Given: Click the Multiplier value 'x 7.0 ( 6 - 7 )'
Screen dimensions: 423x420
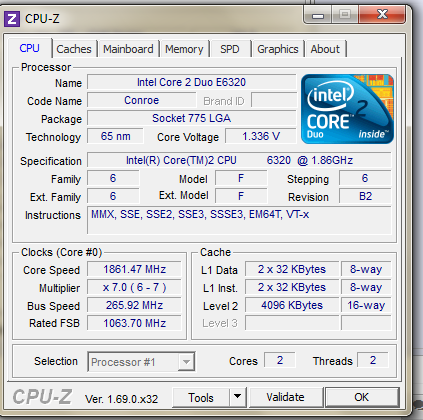Looking at the screenshot, I should (x=134, y=287).
